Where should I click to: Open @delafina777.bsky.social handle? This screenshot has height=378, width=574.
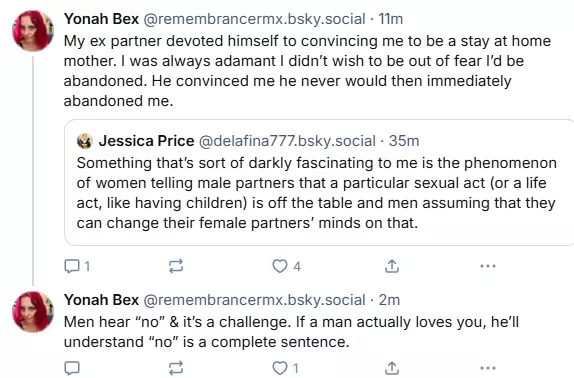coord(287,141)
